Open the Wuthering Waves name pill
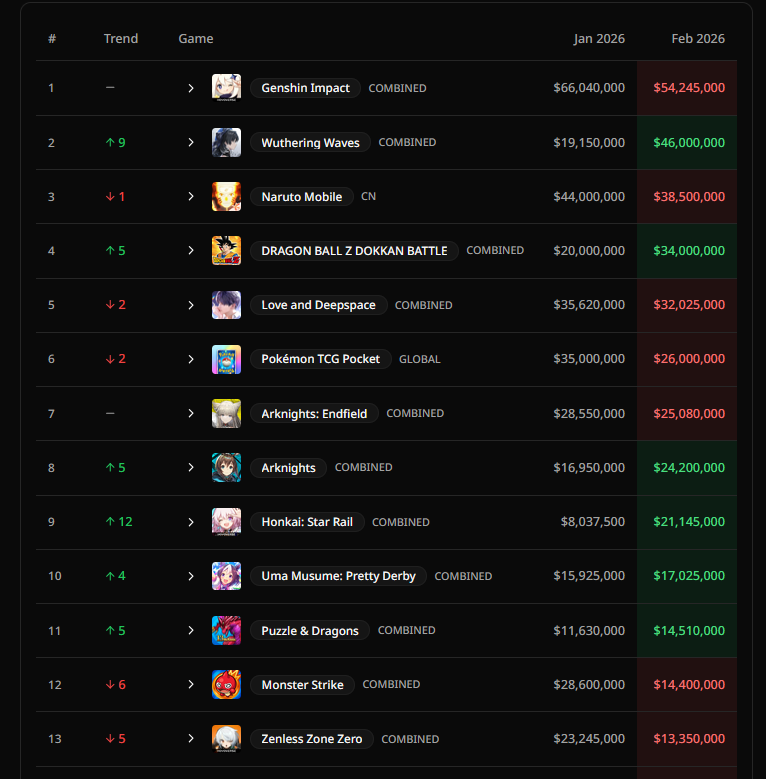This screenshot has height=779, width=766. (310, 143)
